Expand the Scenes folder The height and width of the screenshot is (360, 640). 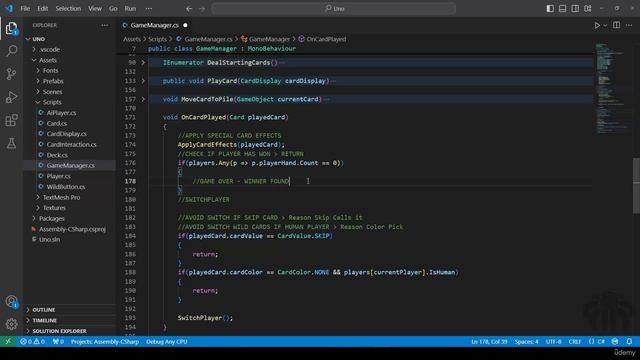point(53,92)
